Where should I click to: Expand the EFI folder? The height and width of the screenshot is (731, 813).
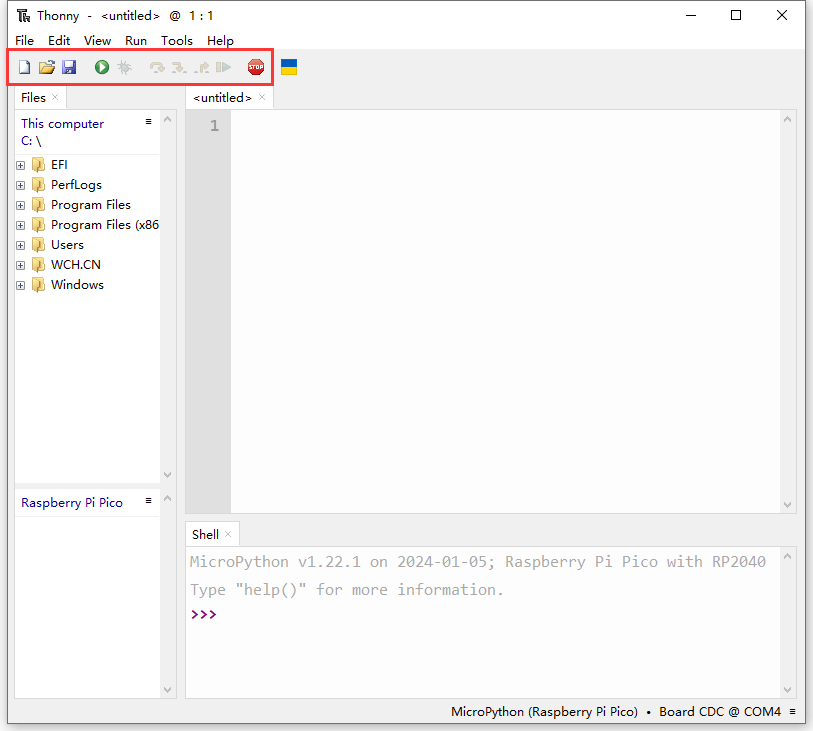21,165
